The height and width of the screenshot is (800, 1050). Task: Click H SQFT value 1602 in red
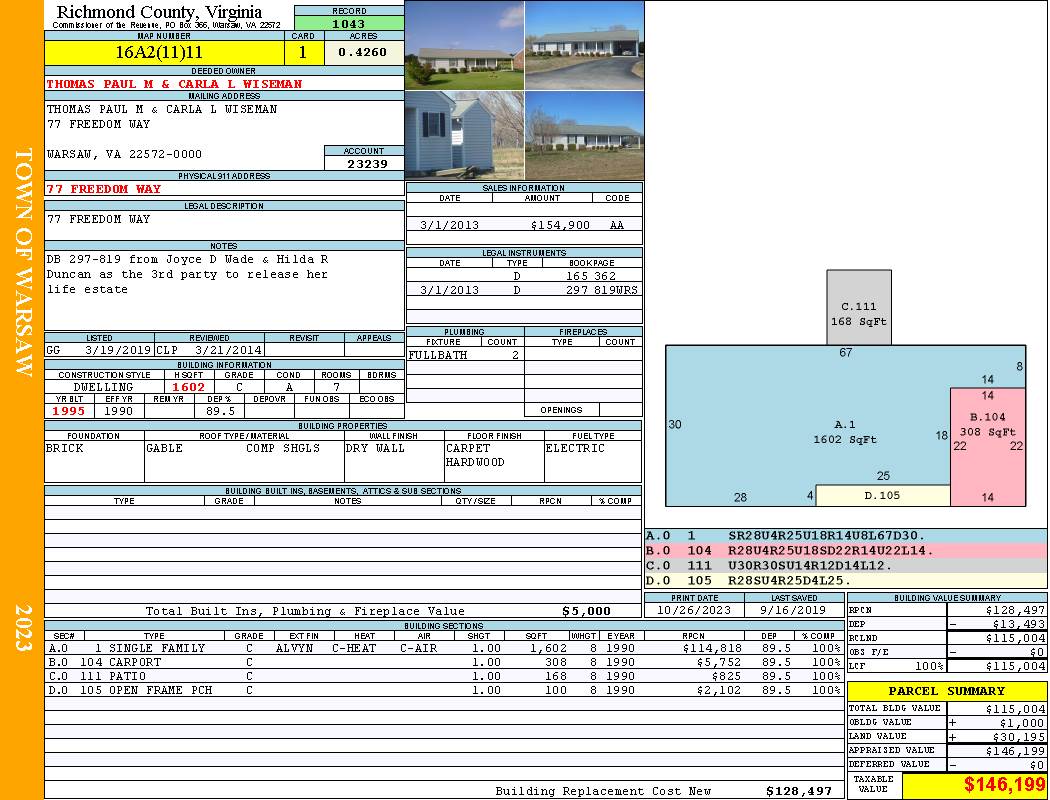click(189, 387)
